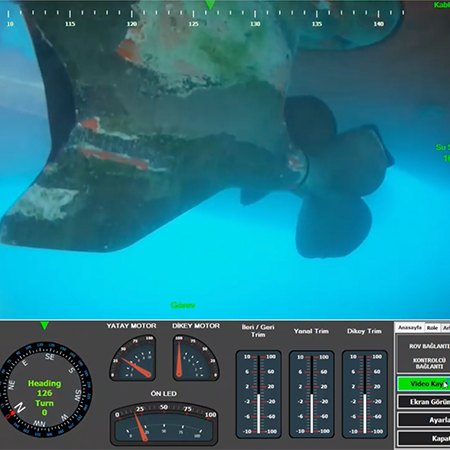Click the Heading 126 readout
The image size is (450, 450).
[x=45, y=388]
